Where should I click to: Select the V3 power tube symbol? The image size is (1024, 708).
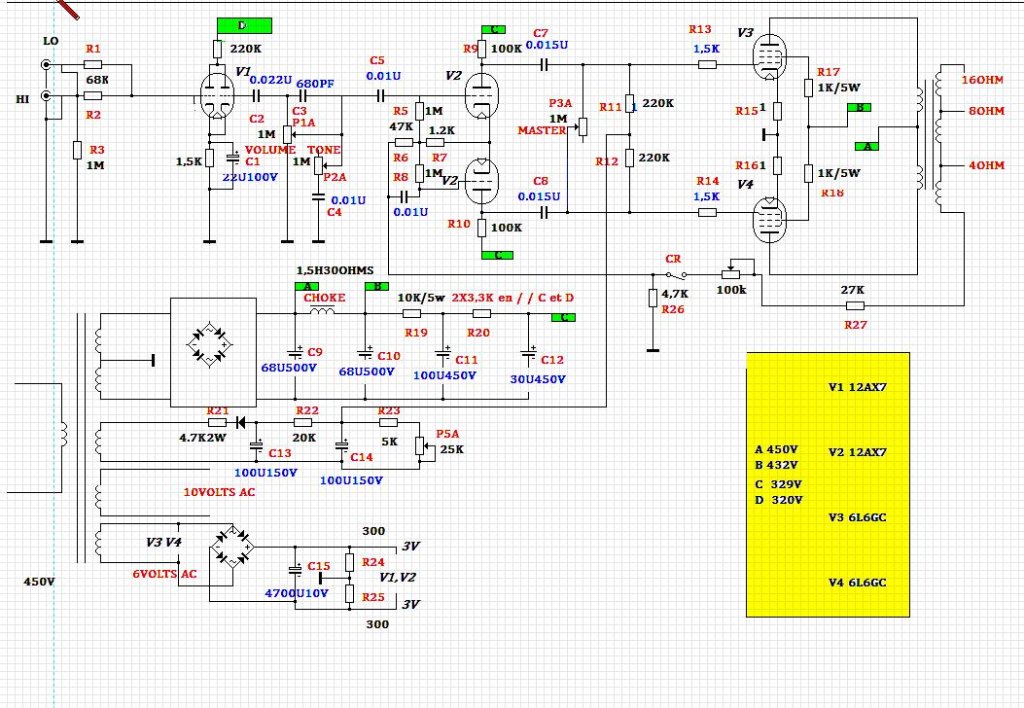[x=769, y=56]
